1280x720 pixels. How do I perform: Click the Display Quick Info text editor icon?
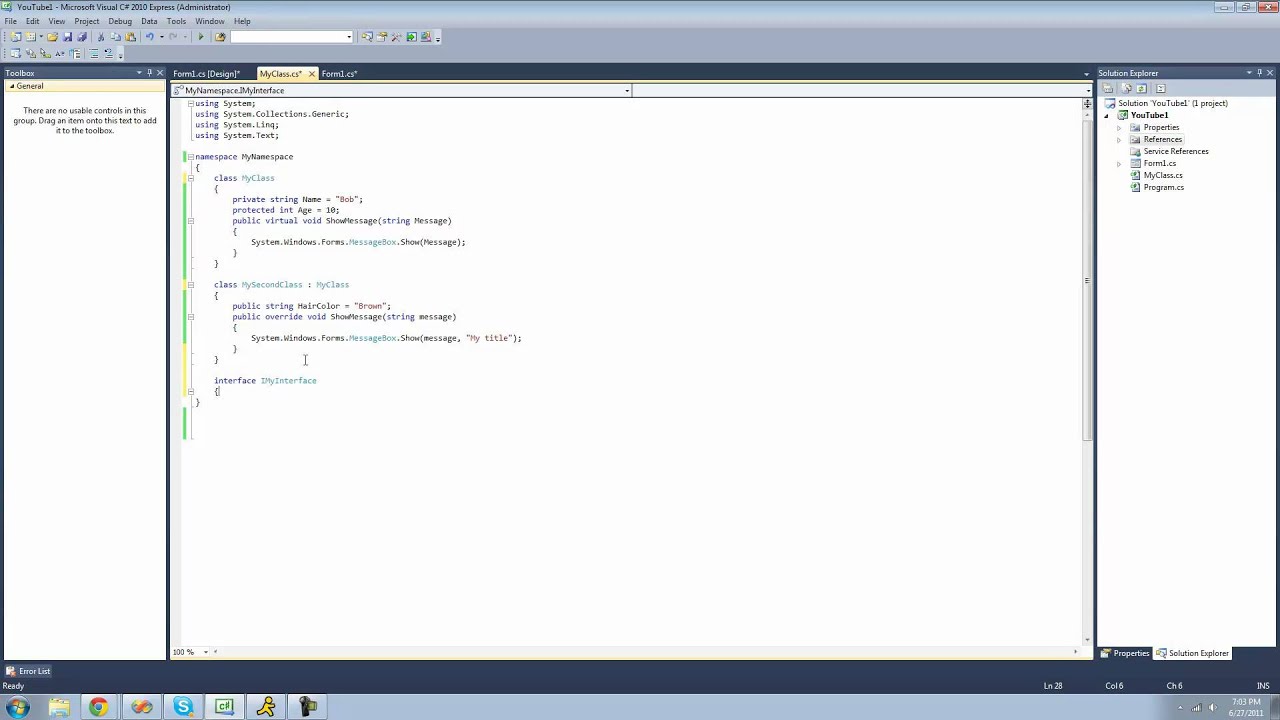coord(45,53)
